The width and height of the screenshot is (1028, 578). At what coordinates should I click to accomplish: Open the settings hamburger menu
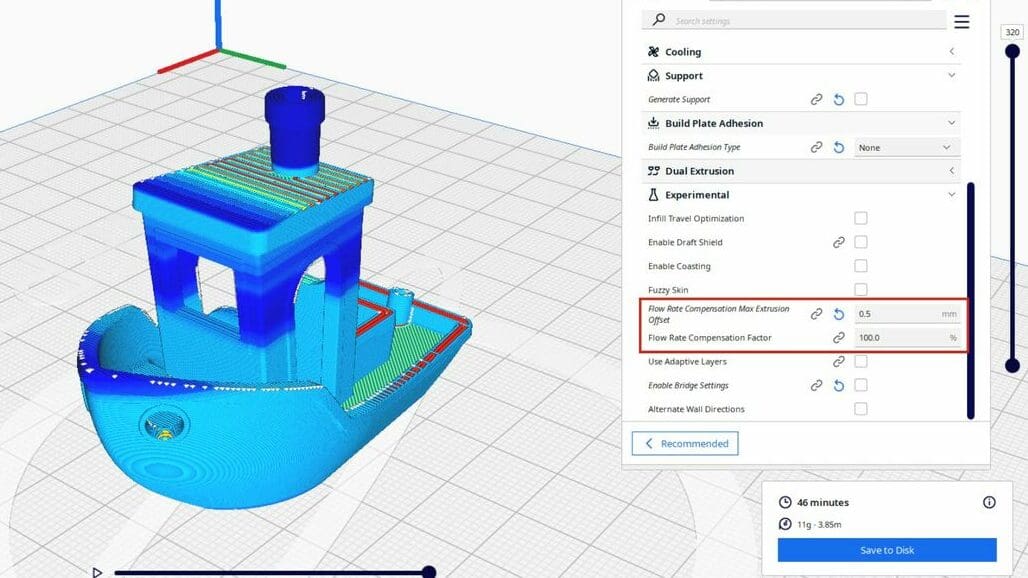tap(961, 22)
